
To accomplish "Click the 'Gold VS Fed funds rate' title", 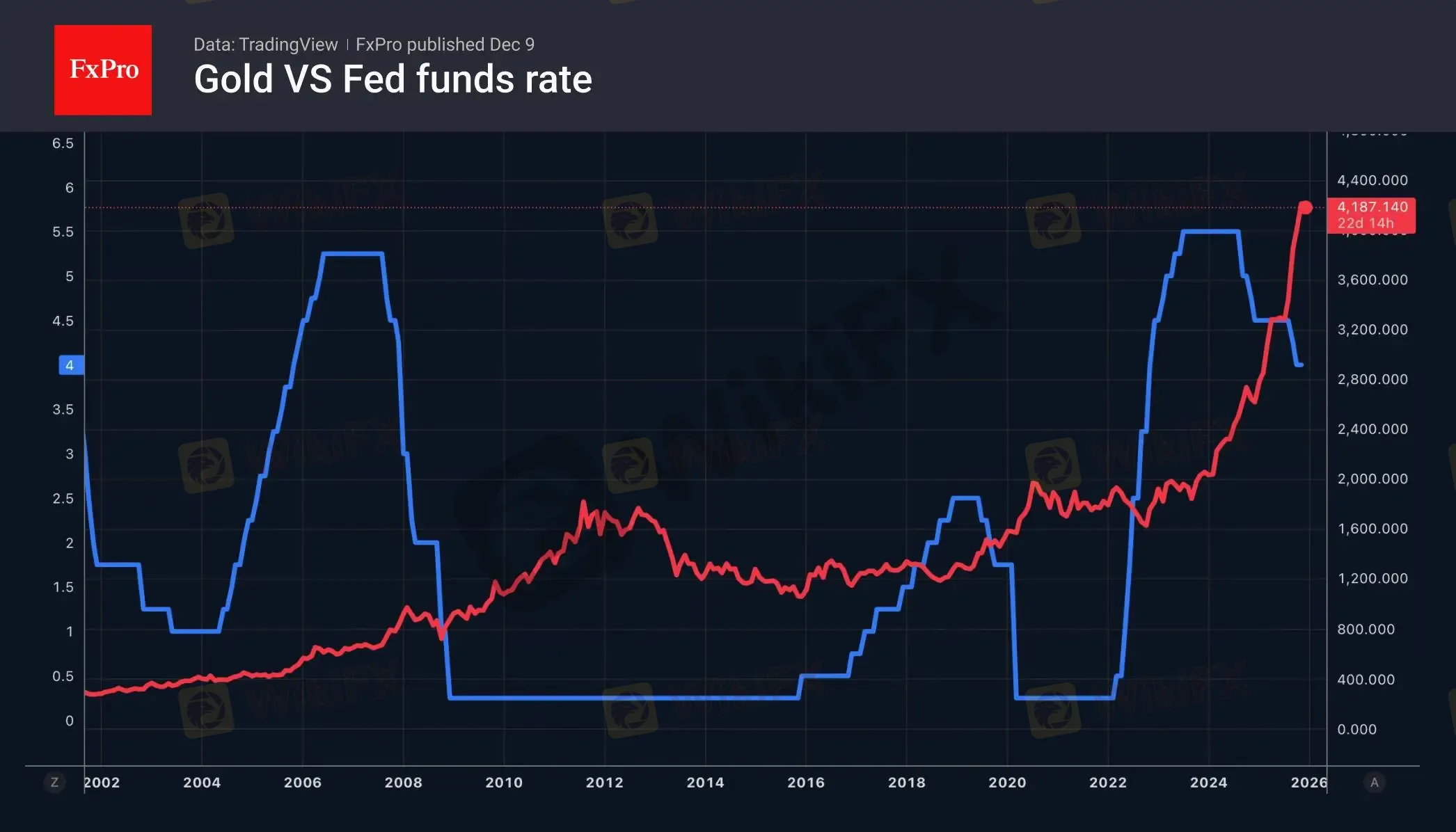I will click(393, 79).
